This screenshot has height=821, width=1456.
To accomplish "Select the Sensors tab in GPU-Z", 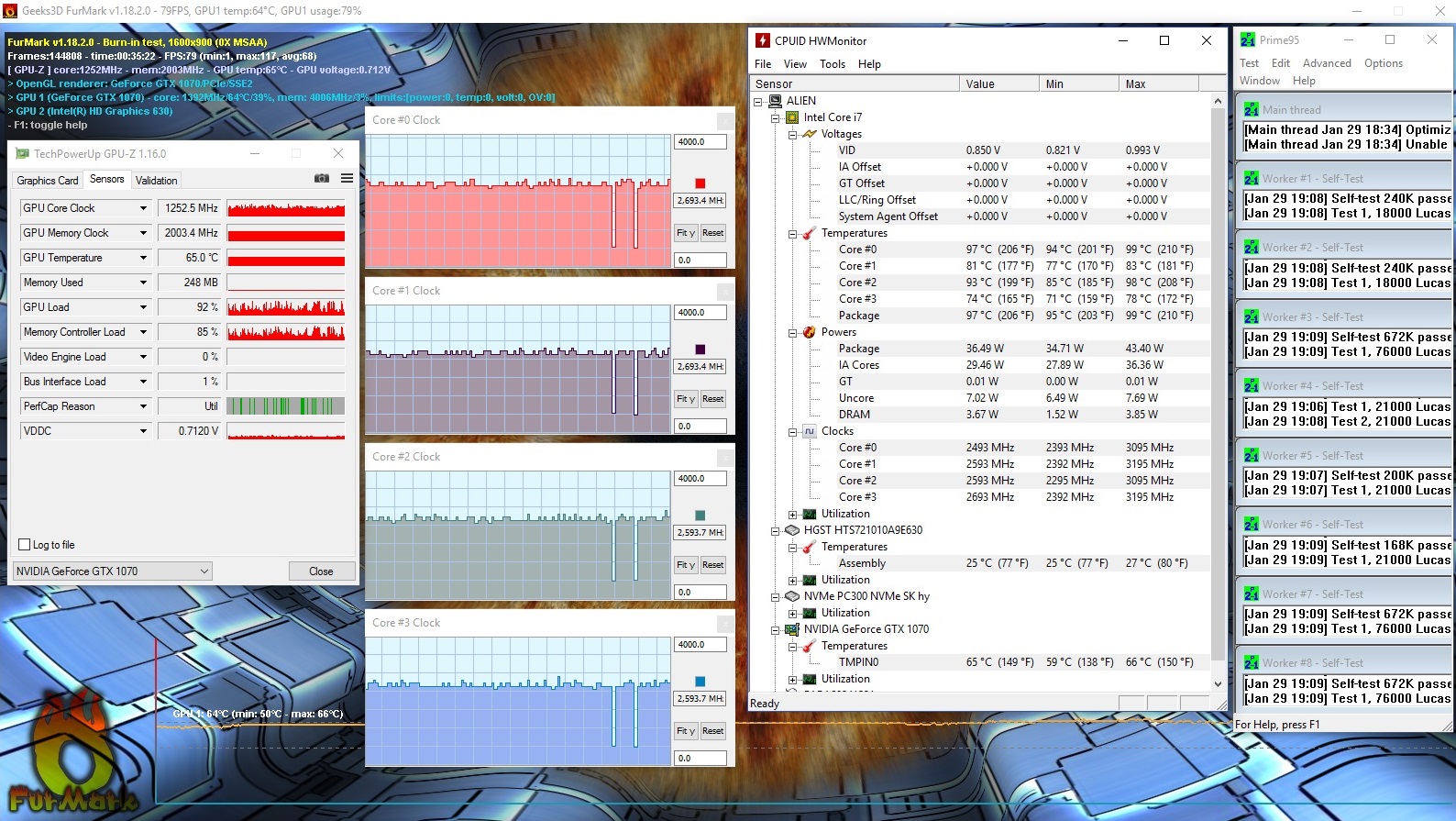I will (107, 179).
